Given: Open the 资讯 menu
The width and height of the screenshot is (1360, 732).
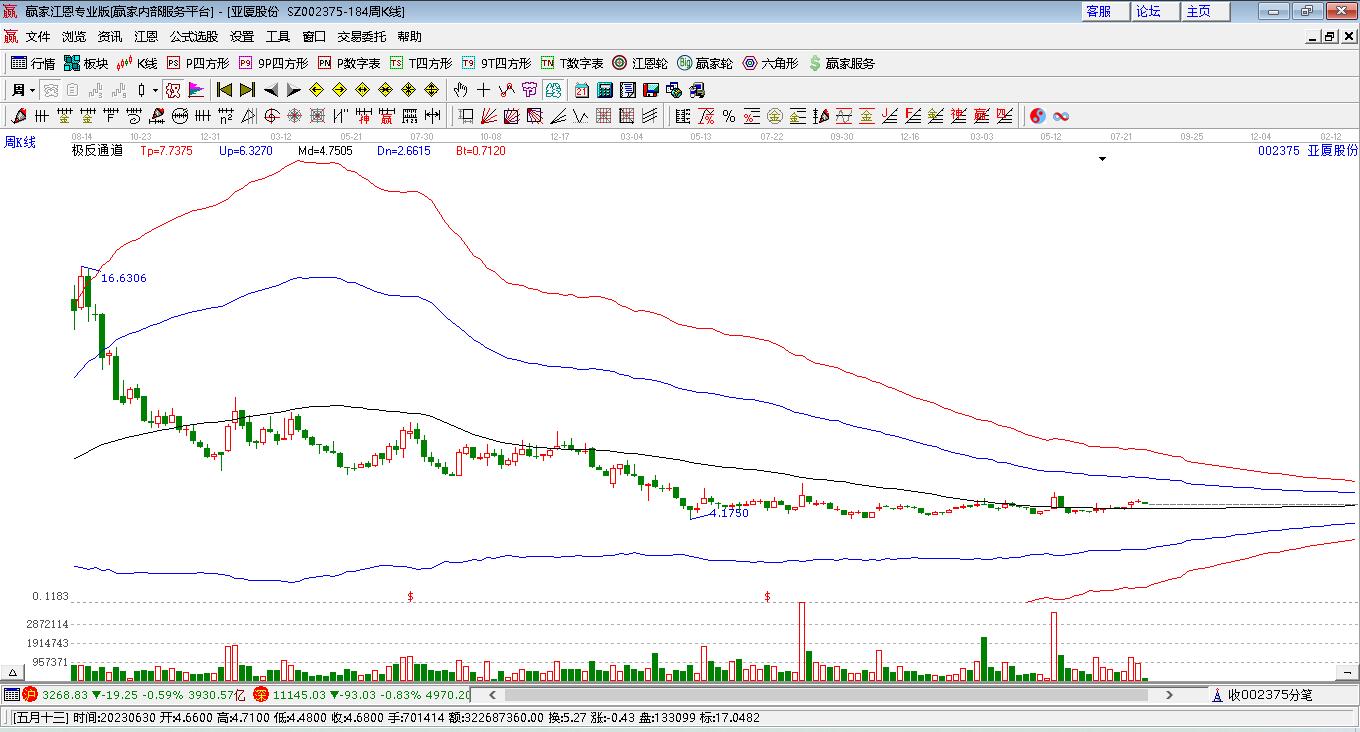Looking at the screenshot, I should tap(110, 37).
